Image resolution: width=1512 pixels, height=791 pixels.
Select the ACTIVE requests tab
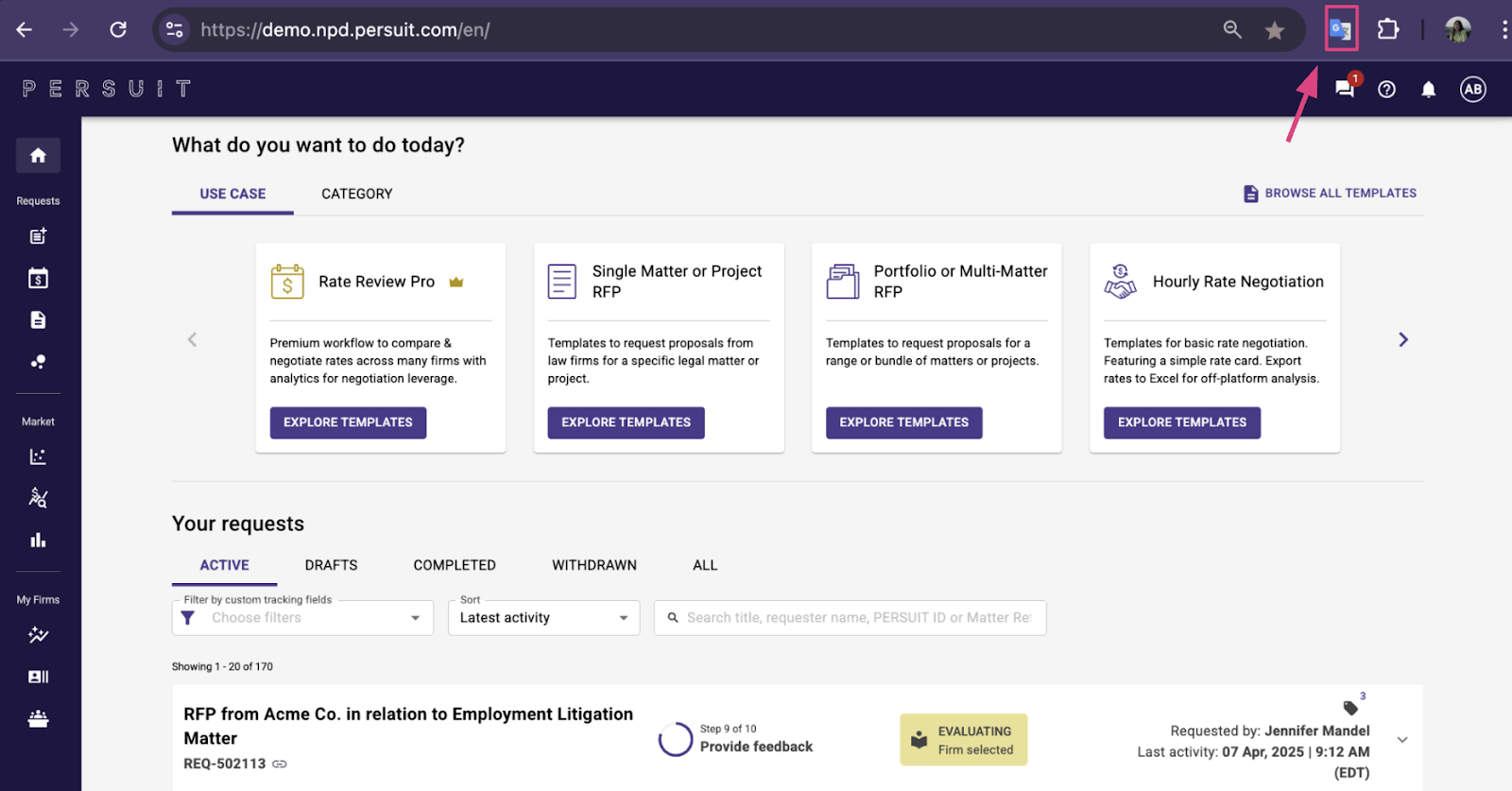pyautogui.click(x=224, y=565)
